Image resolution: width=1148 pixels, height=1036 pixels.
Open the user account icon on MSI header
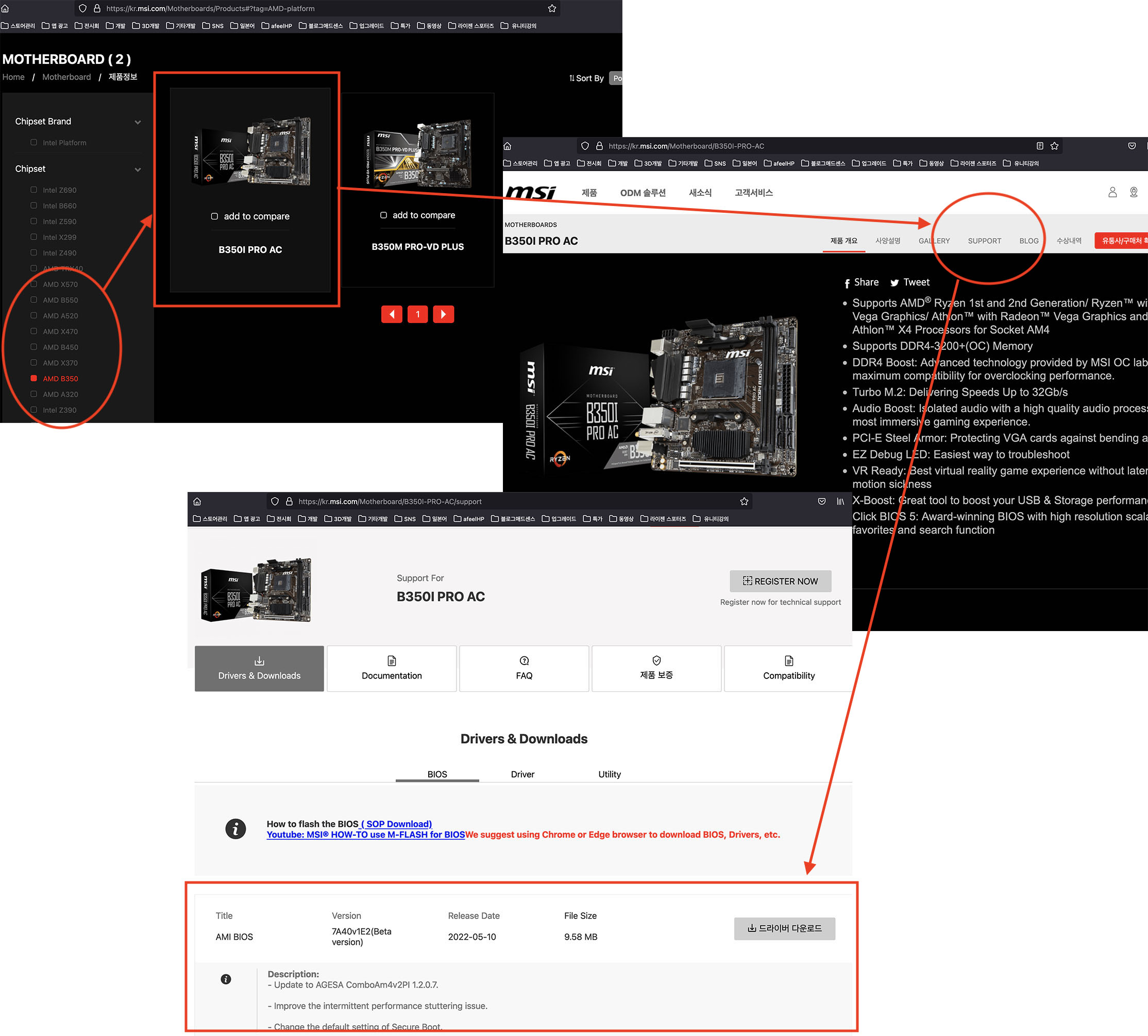[1112, 192]
